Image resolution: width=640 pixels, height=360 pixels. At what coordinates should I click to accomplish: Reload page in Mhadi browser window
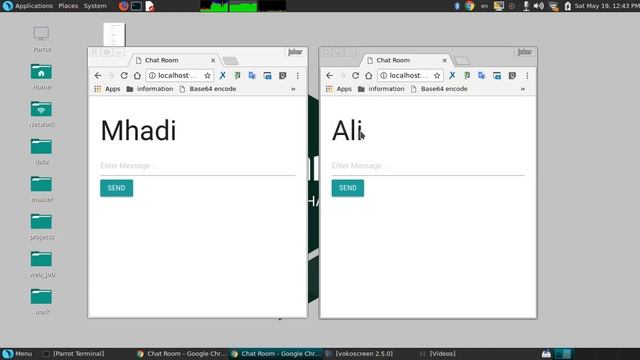coord(124,76)
